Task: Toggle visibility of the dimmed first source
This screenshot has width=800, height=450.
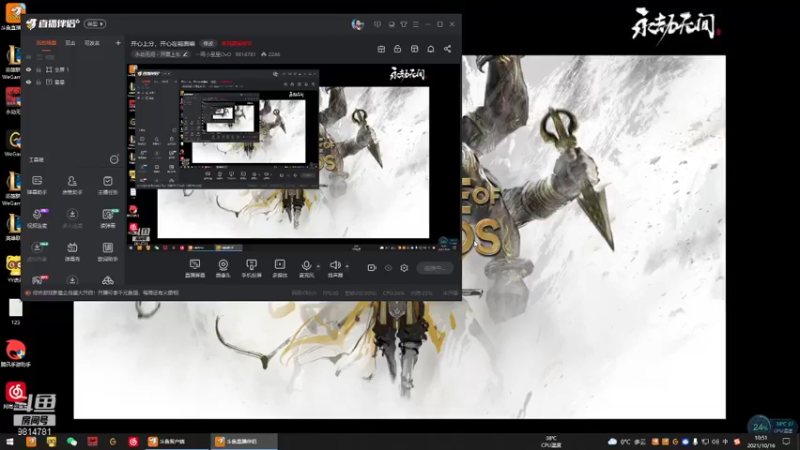Action: coord(29,57)
